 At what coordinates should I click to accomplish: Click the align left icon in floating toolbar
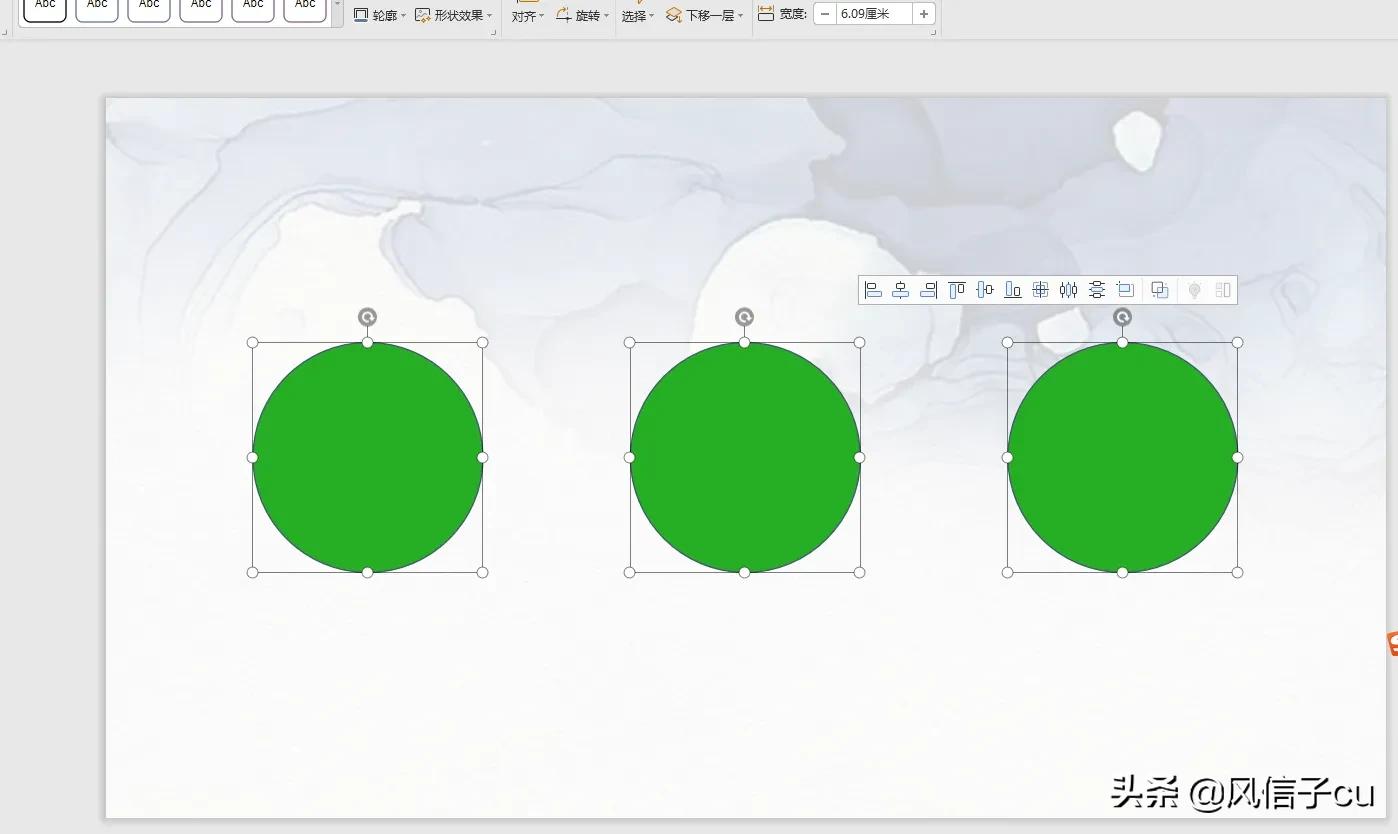(x=873, y=290)
